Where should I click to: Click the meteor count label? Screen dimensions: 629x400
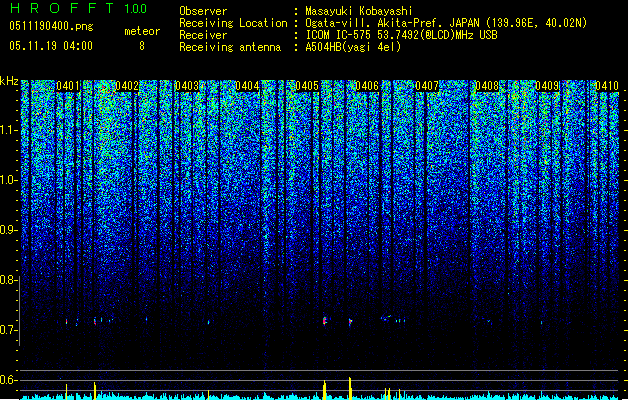point(142,31)
